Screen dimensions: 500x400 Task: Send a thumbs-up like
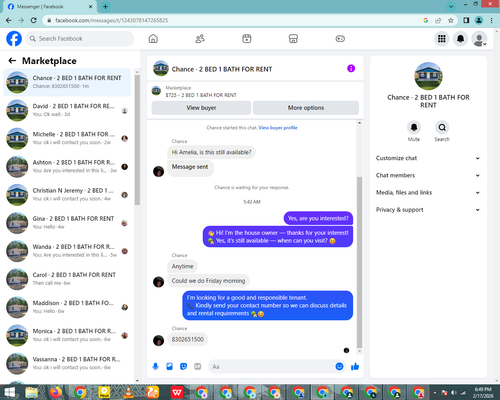pyautogui.click(x=355, y=367)
